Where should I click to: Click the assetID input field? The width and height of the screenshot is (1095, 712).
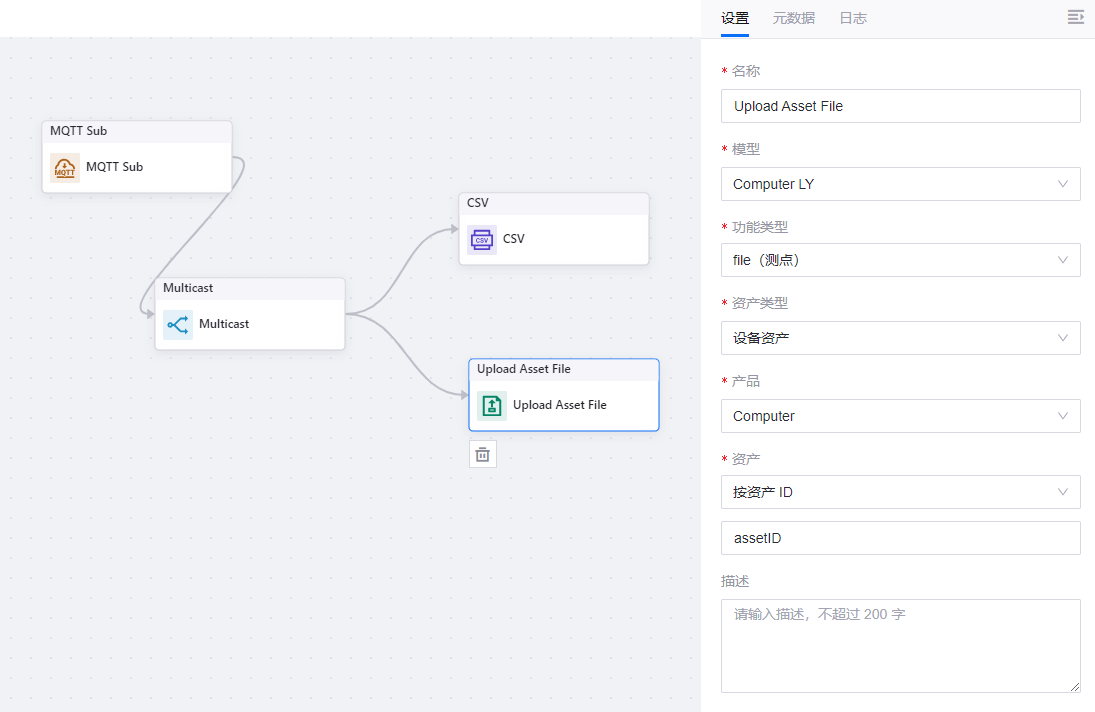tap(900, 538)
